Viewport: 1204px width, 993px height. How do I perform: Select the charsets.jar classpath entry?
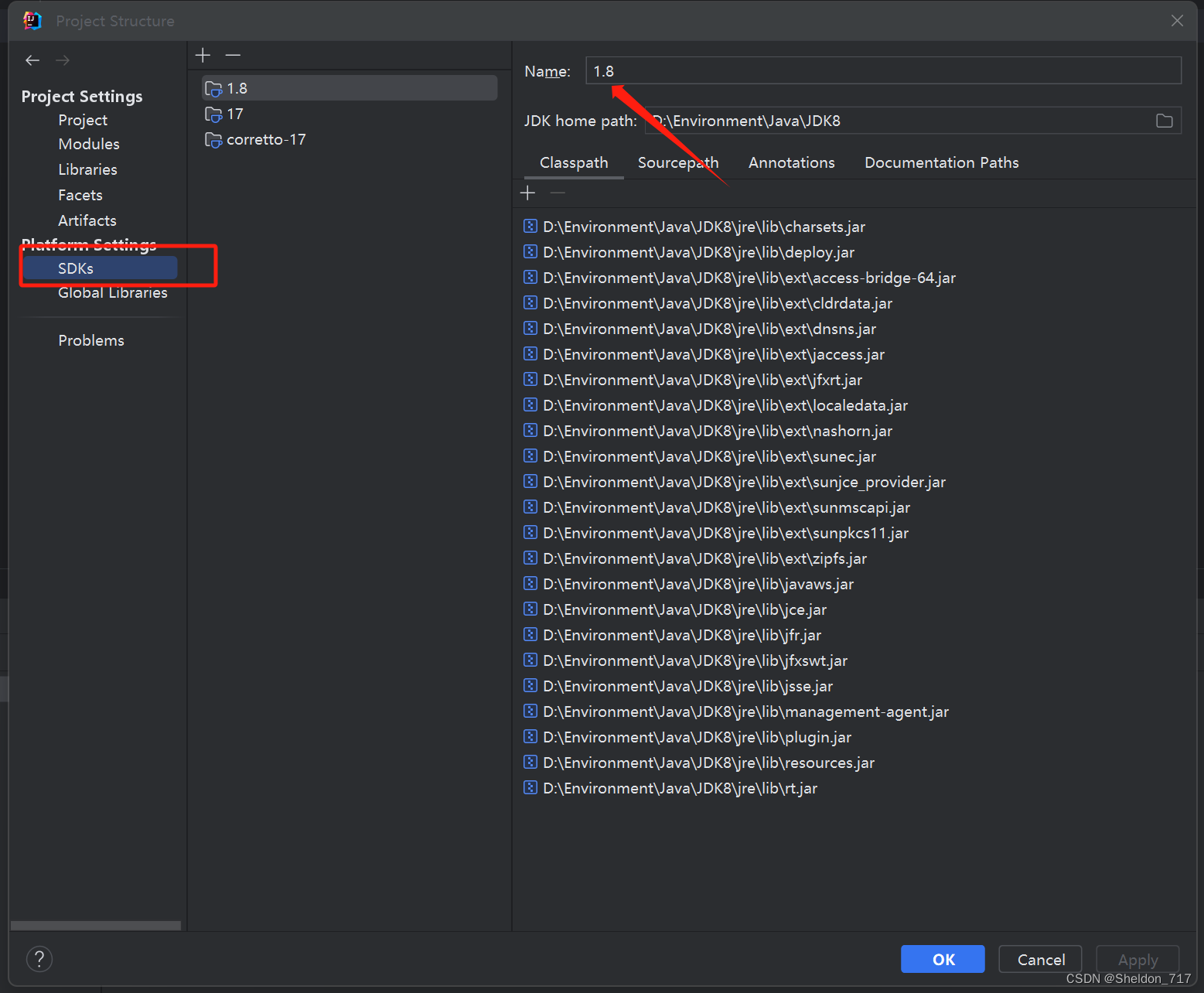[703, 227]
